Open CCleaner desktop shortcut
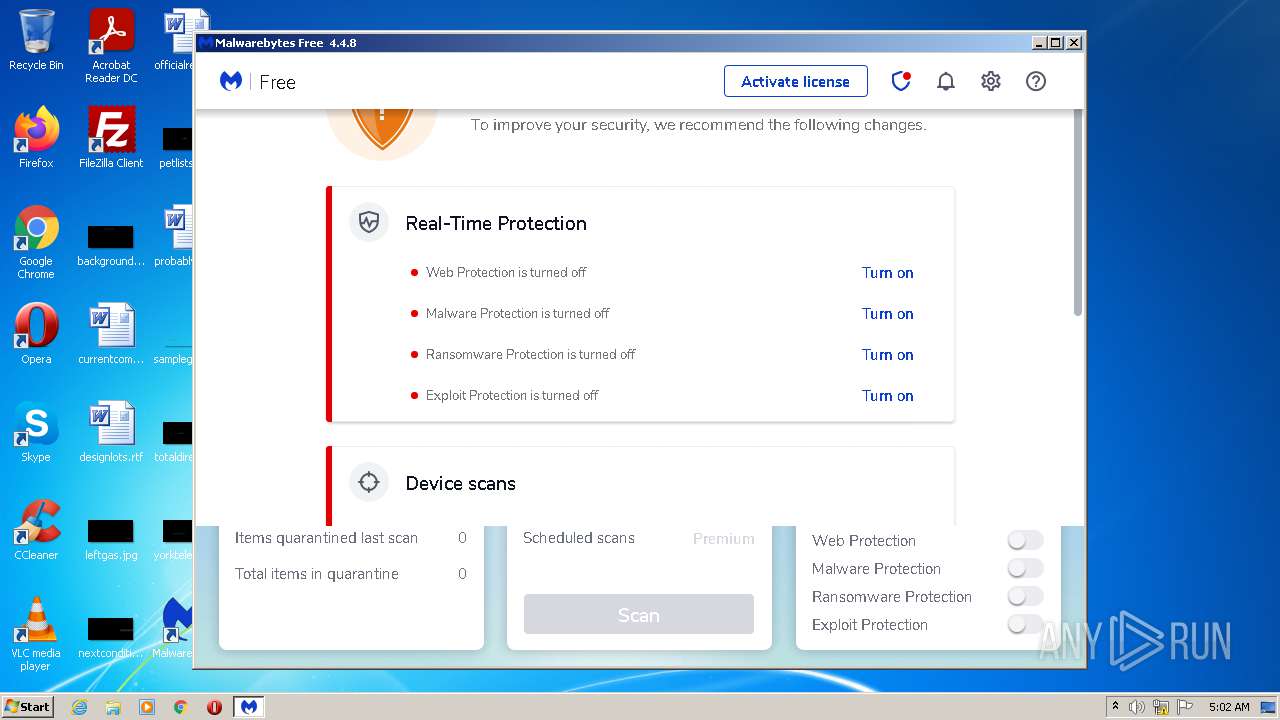 click(x=36, y=530)
